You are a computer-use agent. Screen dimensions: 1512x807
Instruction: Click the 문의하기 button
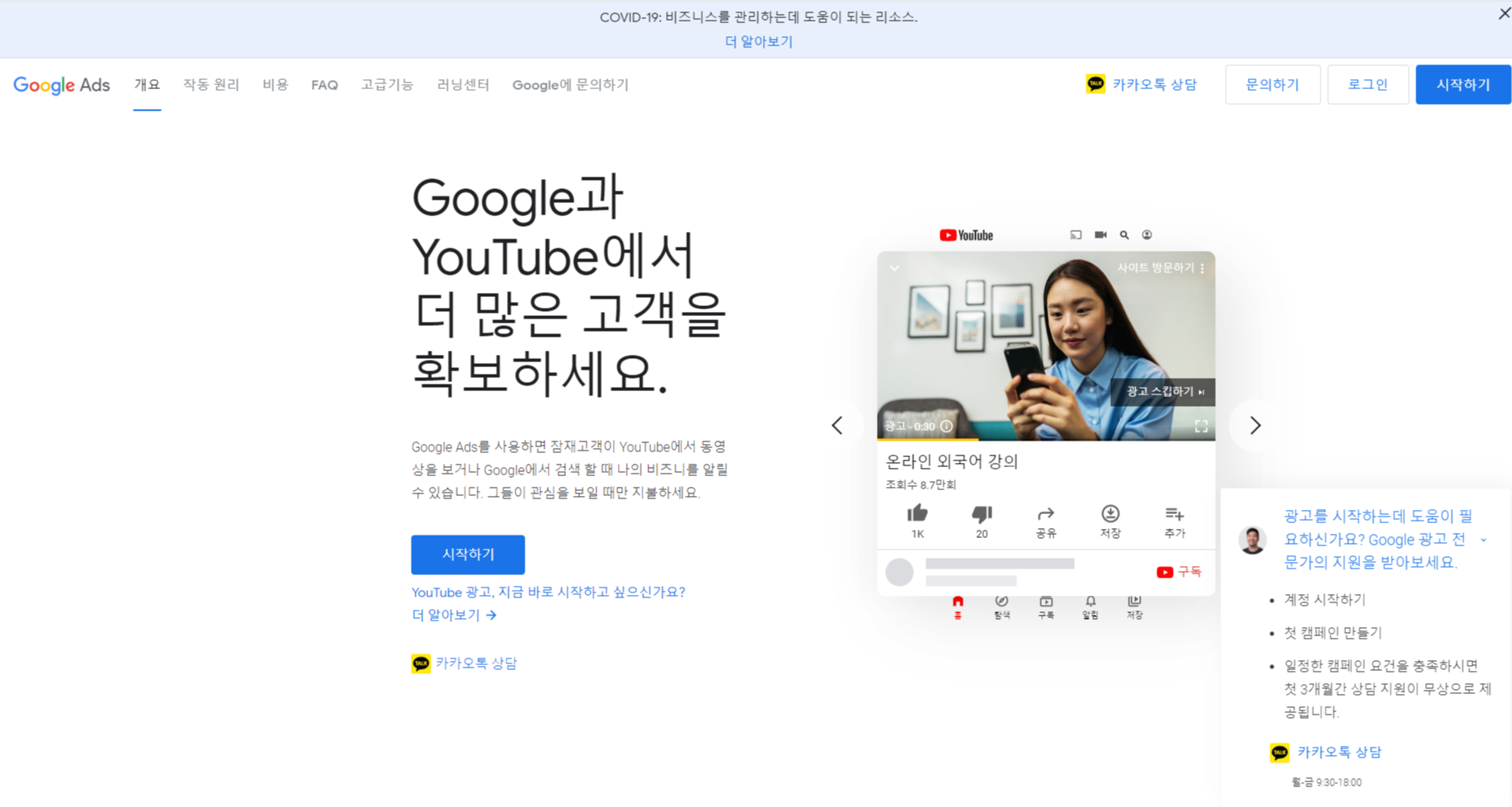[1273, 85]
